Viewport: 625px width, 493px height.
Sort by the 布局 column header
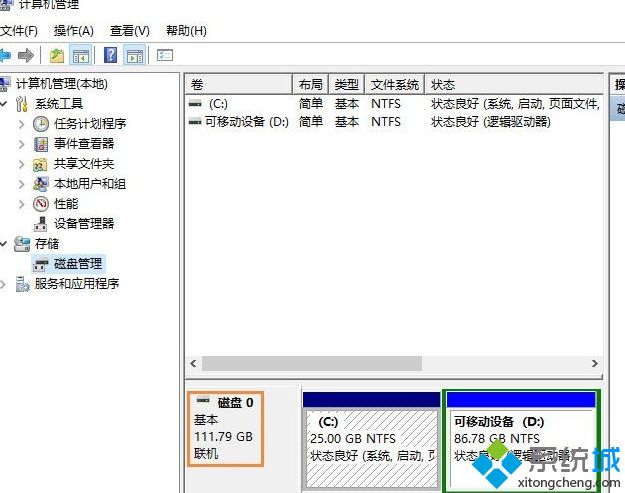coord(310,84)
